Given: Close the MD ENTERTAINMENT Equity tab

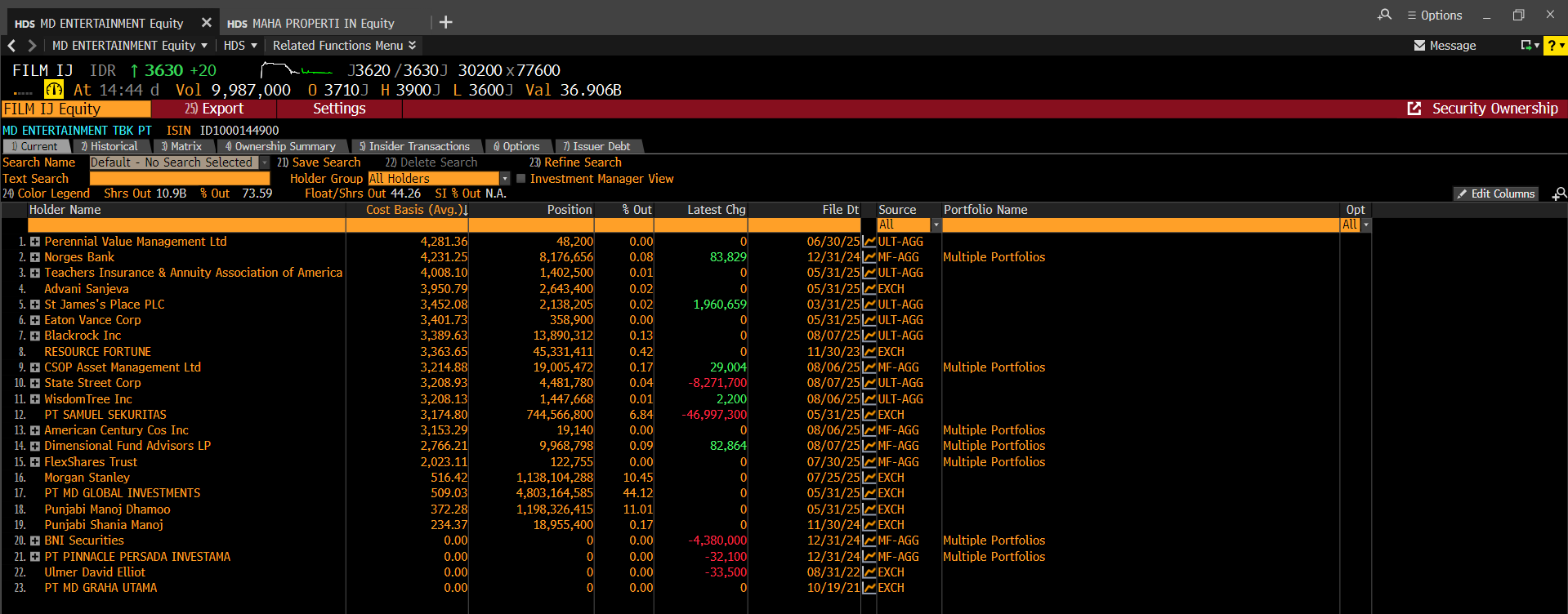Looking at the screenshot, I should click(207, 23).
